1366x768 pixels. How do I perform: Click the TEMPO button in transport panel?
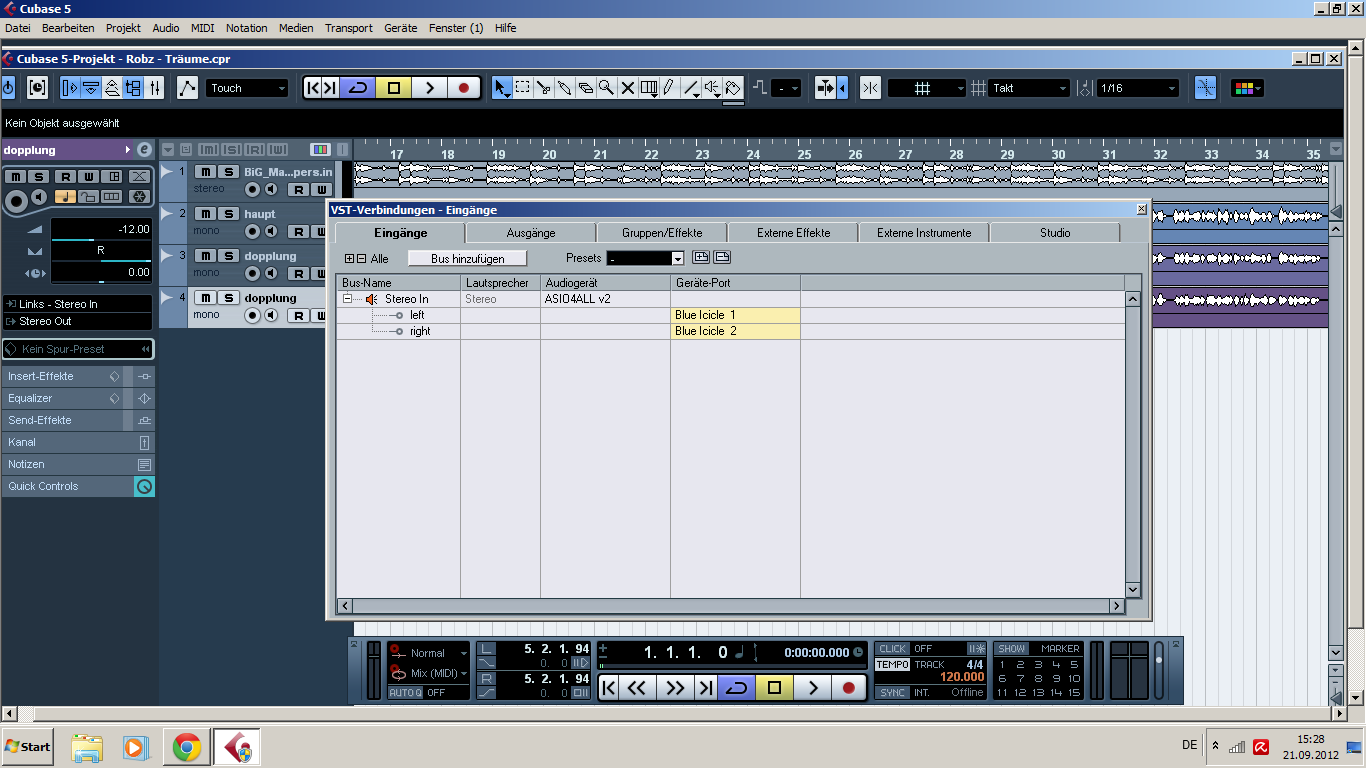coord(892,664)
